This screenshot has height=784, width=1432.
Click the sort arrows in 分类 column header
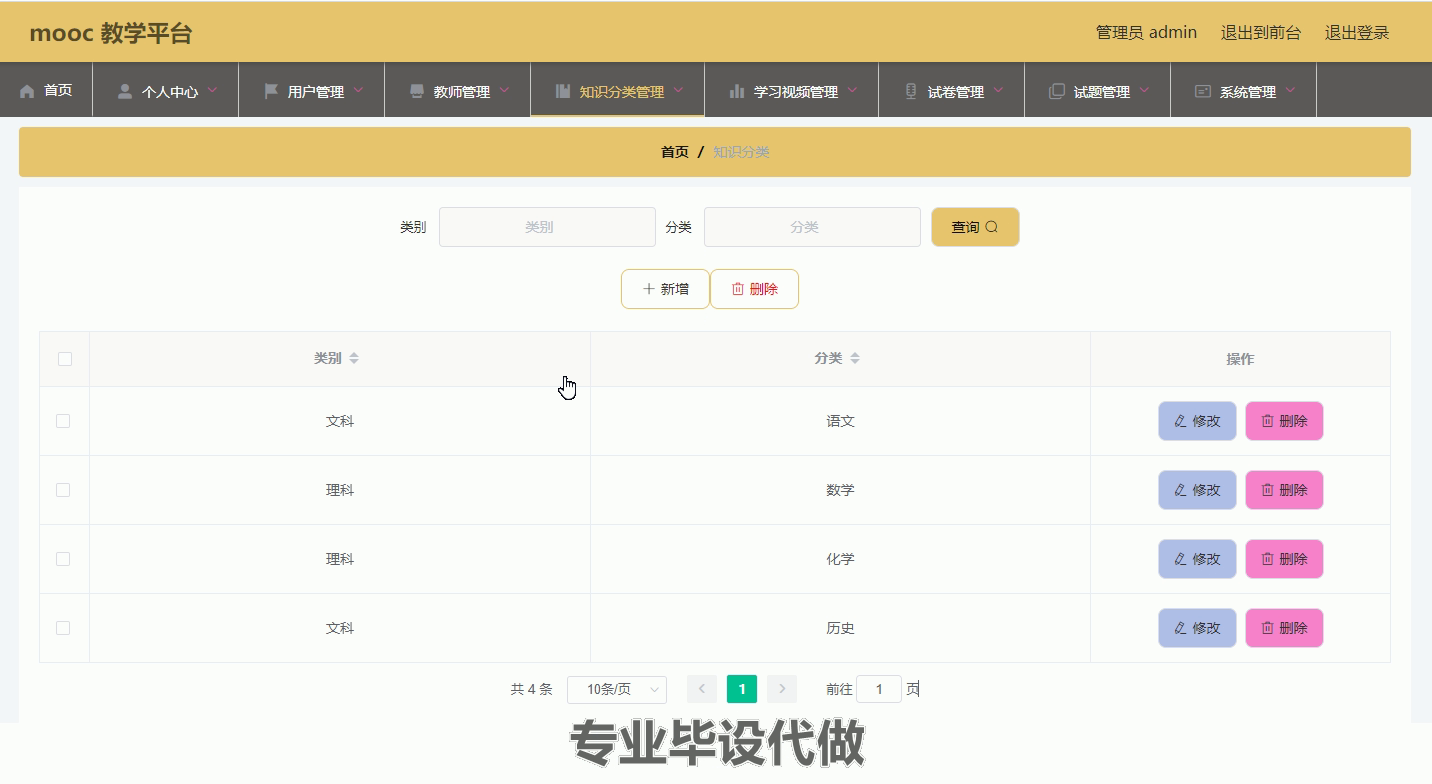pyautogui.click(x=855, y=358)
